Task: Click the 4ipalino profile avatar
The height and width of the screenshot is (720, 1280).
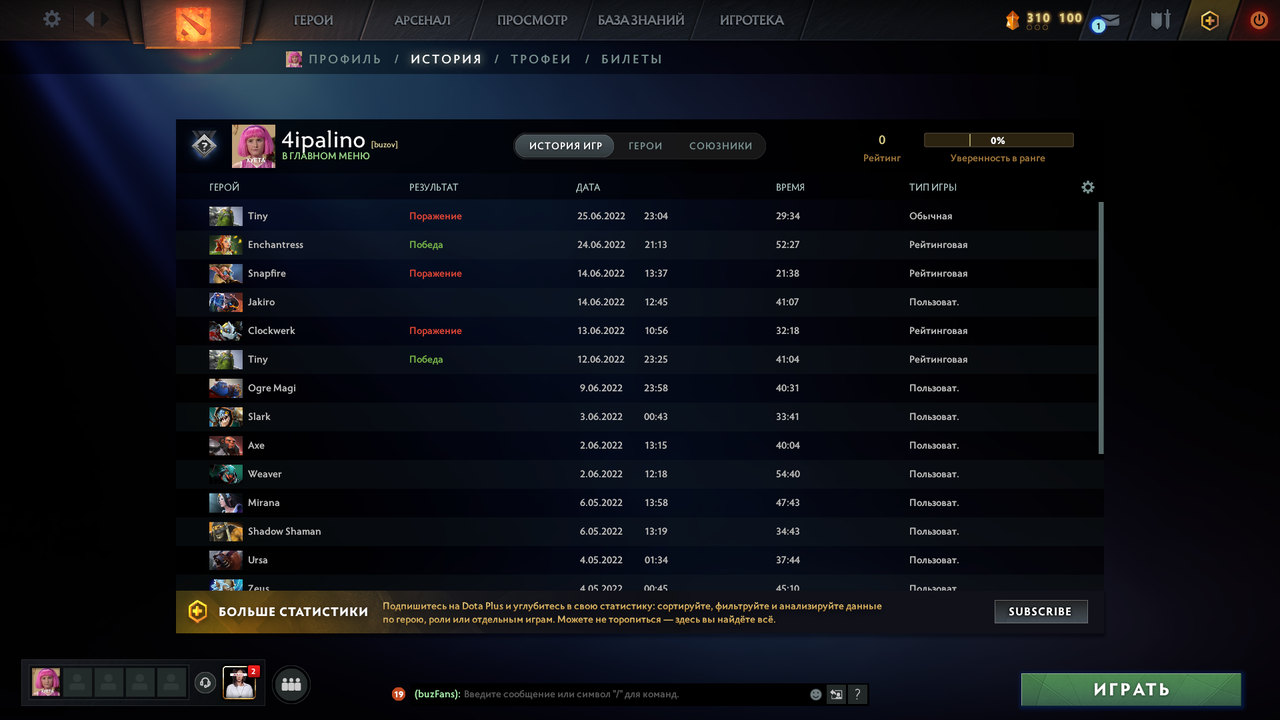Action: [x=254, y=146]
